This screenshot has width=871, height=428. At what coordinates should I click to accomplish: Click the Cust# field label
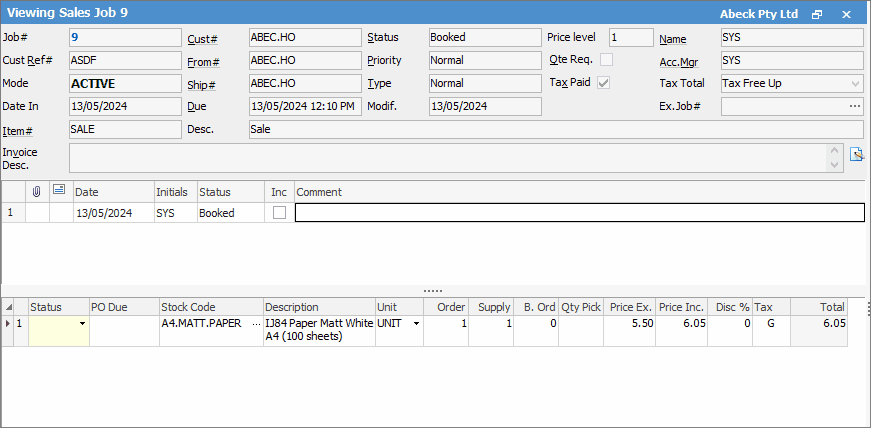[x=202, y=38]
